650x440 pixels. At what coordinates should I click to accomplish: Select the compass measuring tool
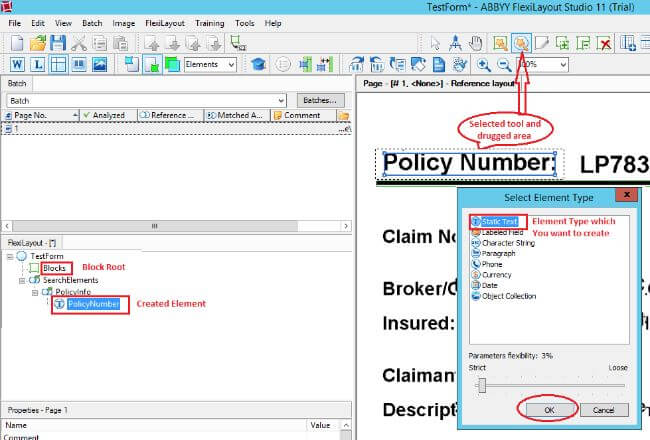[x=455, y=43]
